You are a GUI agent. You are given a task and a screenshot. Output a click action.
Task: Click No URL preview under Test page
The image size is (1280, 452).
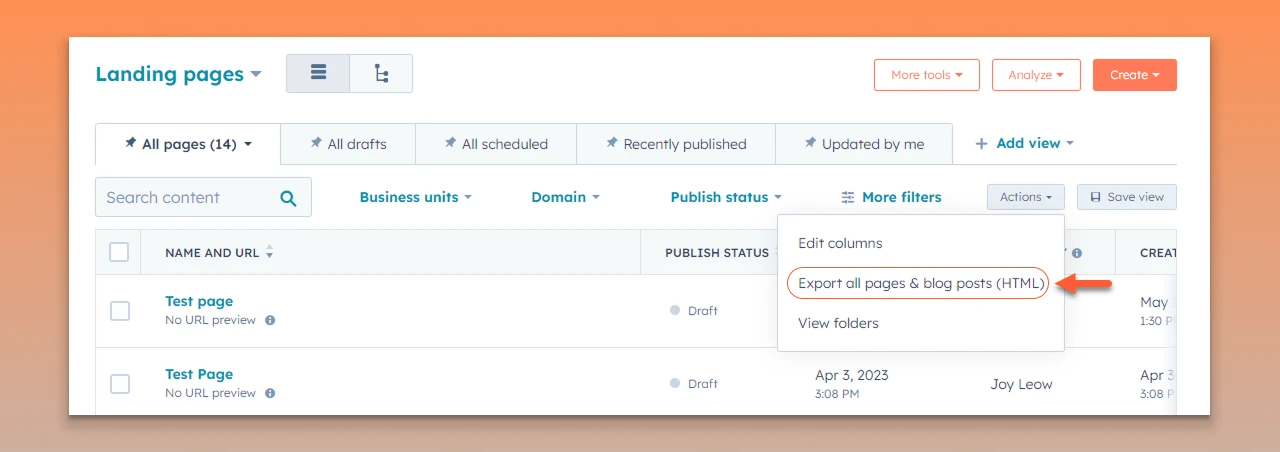coord(210,320)
